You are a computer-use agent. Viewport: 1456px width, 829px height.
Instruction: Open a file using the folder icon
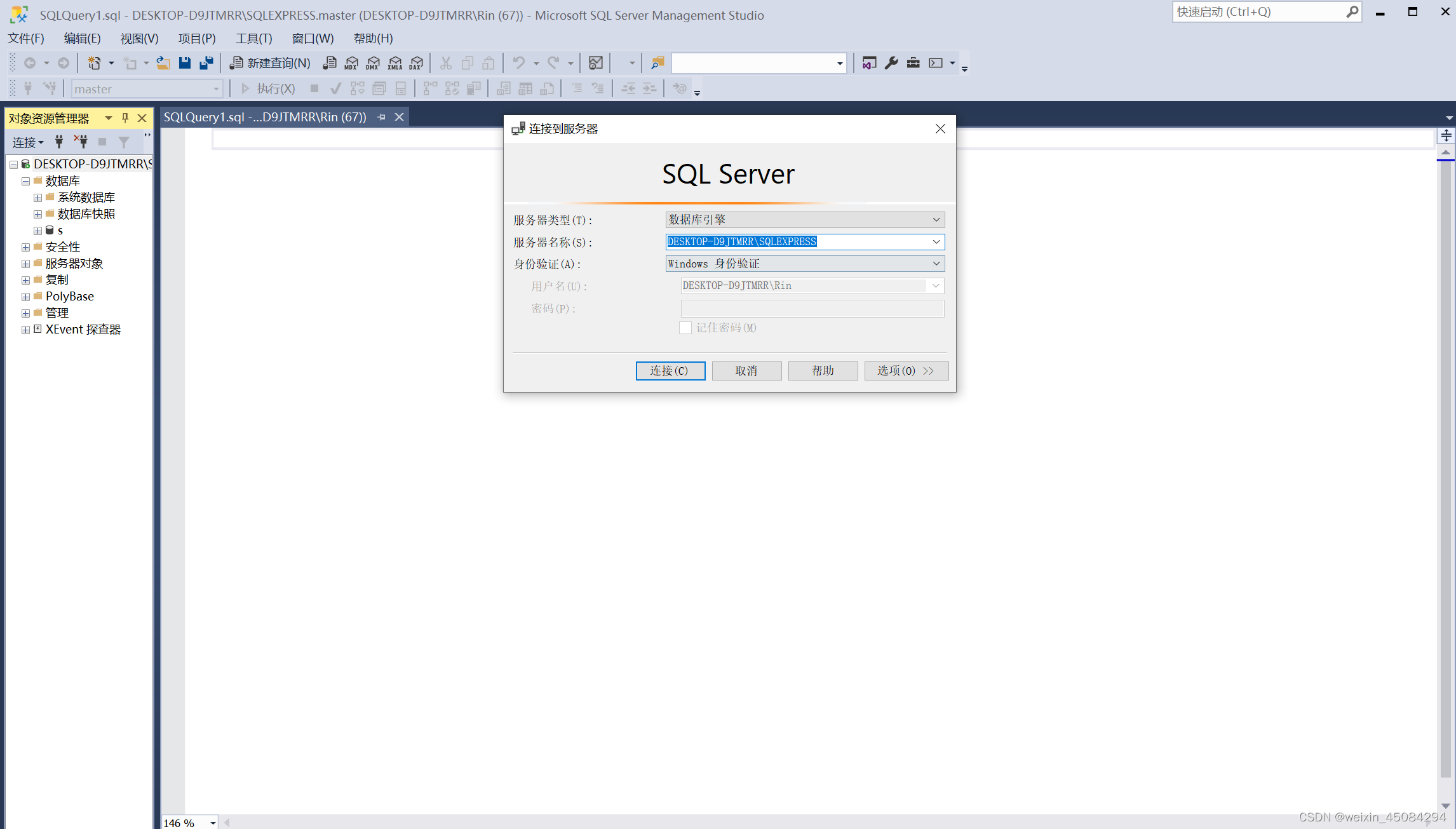pyautogui.click(x=163, y=62)
